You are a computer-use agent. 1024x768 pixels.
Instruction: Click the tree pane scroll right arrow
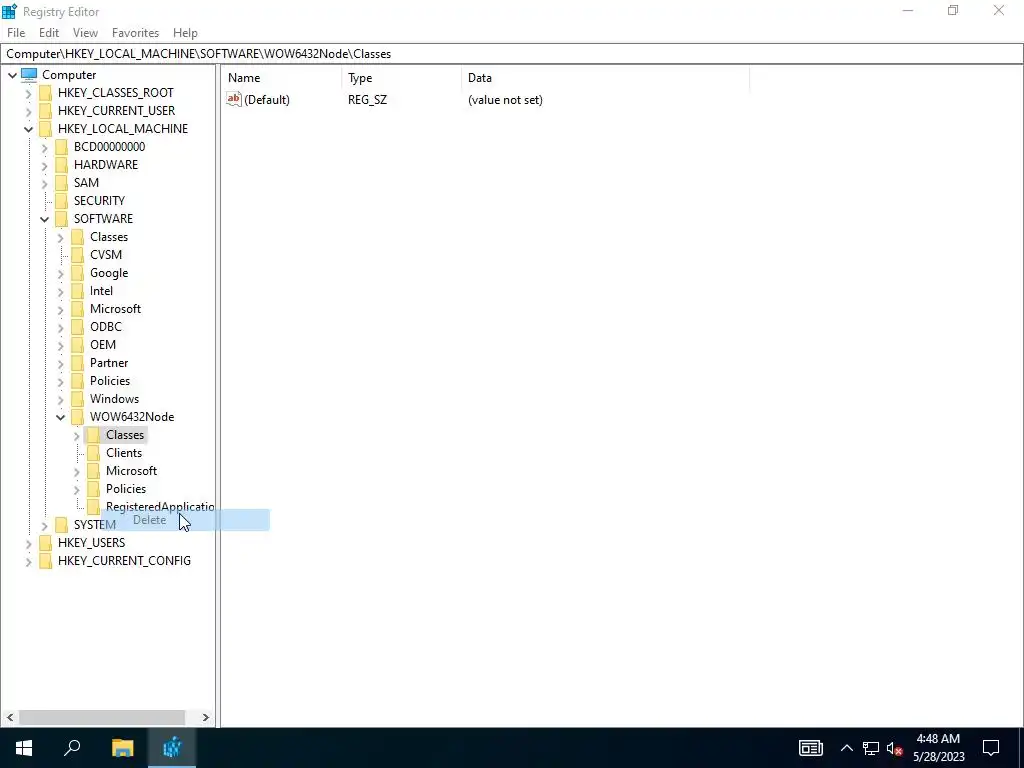coord(206,717)
